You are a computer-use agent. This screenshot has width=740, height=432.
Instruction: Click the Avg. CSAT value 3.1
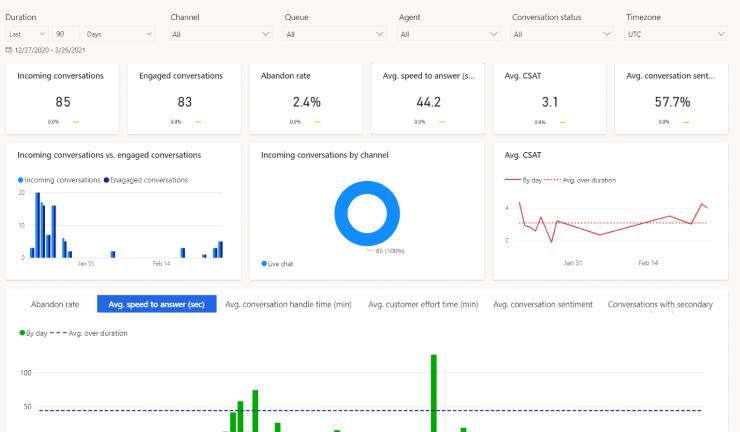550,102
